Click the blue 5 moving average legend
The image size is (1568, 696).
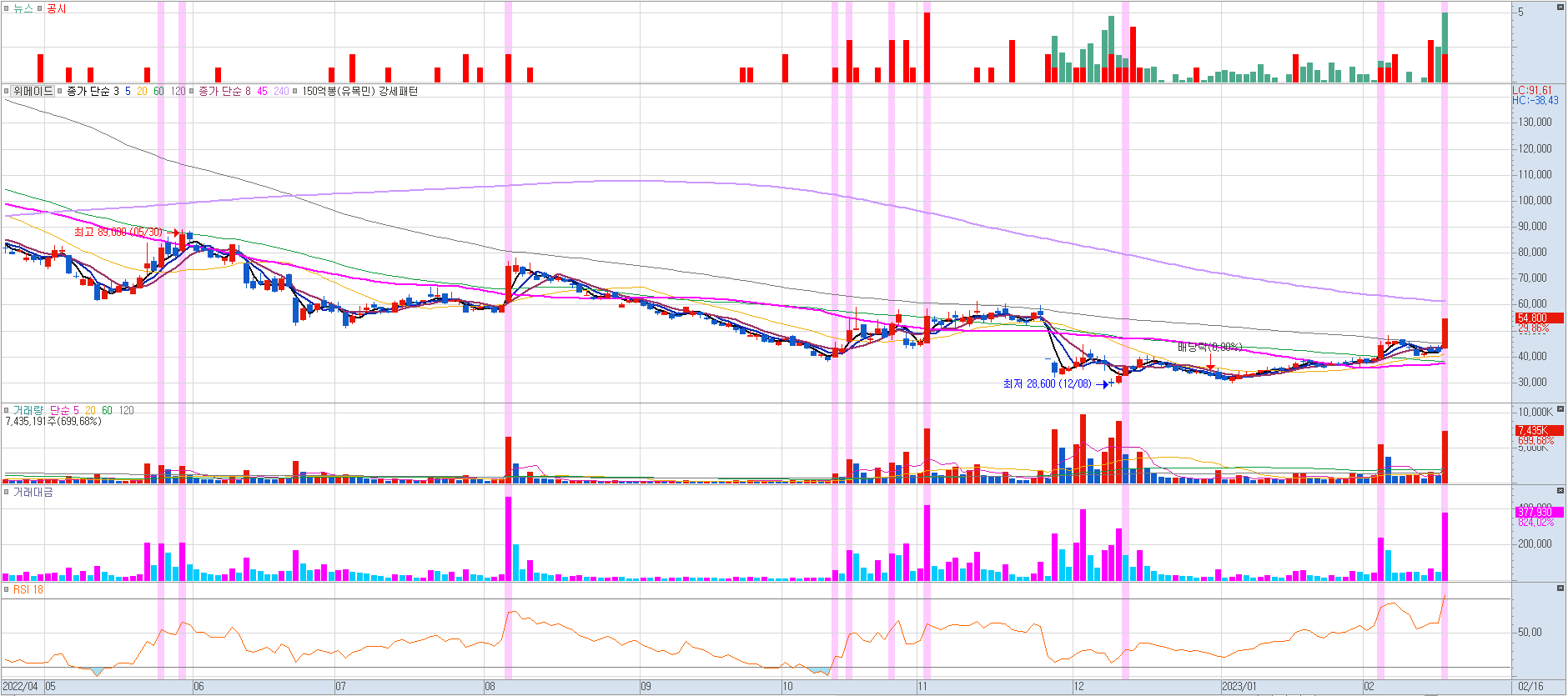[128, 91]
